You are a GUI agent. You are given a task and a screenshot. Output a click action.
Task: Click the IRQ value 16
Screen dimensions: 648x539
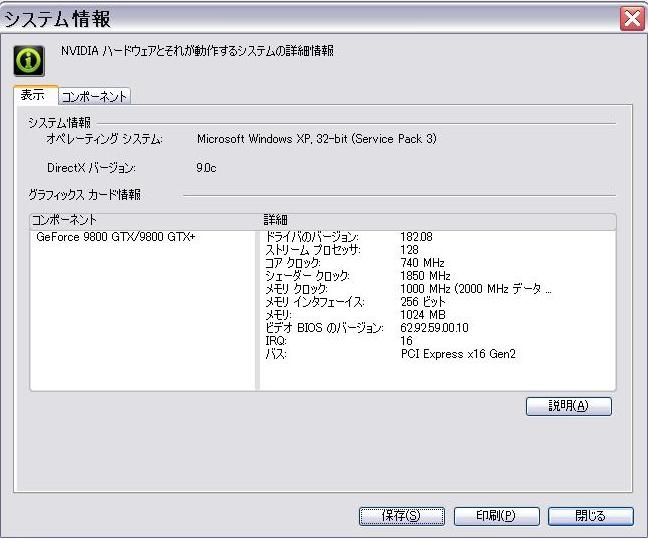click(x=406, y=341)
